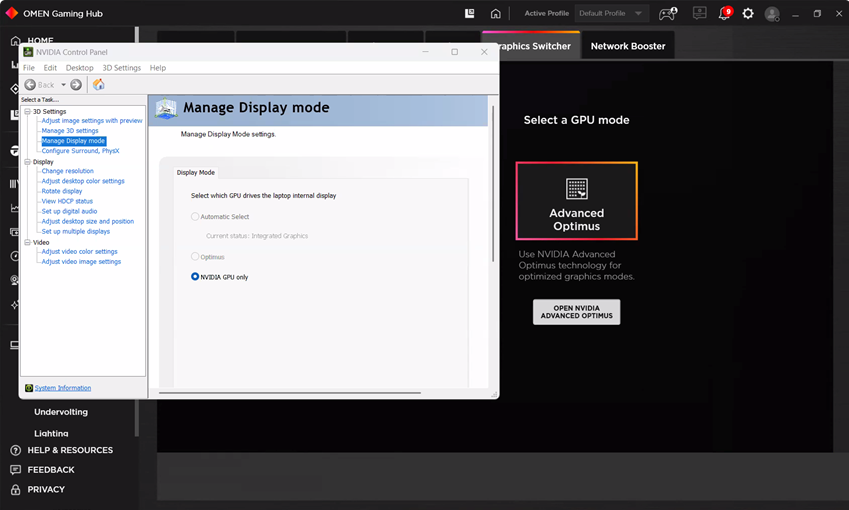Screen dimensions: 849x510
Task: Open the Edit menu in NVIDIA Control Panel
Action: point(50,68)
